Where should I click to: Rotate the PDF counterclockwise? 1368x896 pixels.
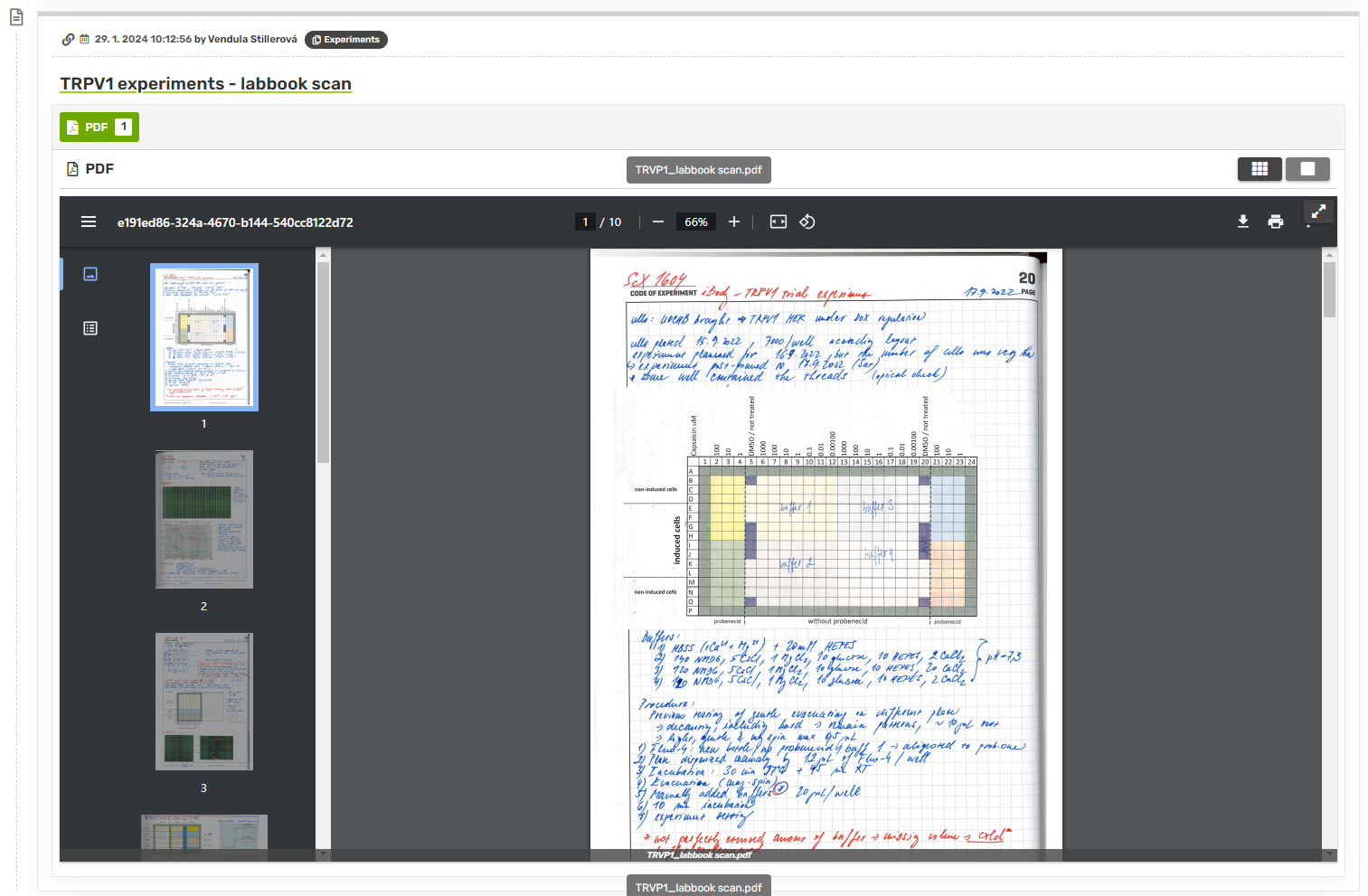coord(807,222)
